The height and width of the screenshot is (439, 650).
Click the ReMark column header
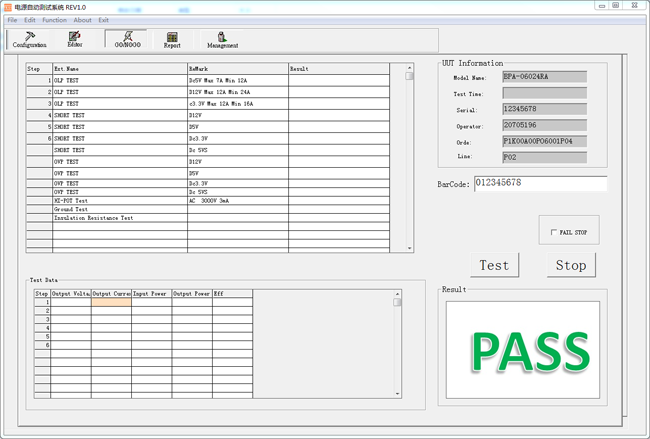[238, 69]
